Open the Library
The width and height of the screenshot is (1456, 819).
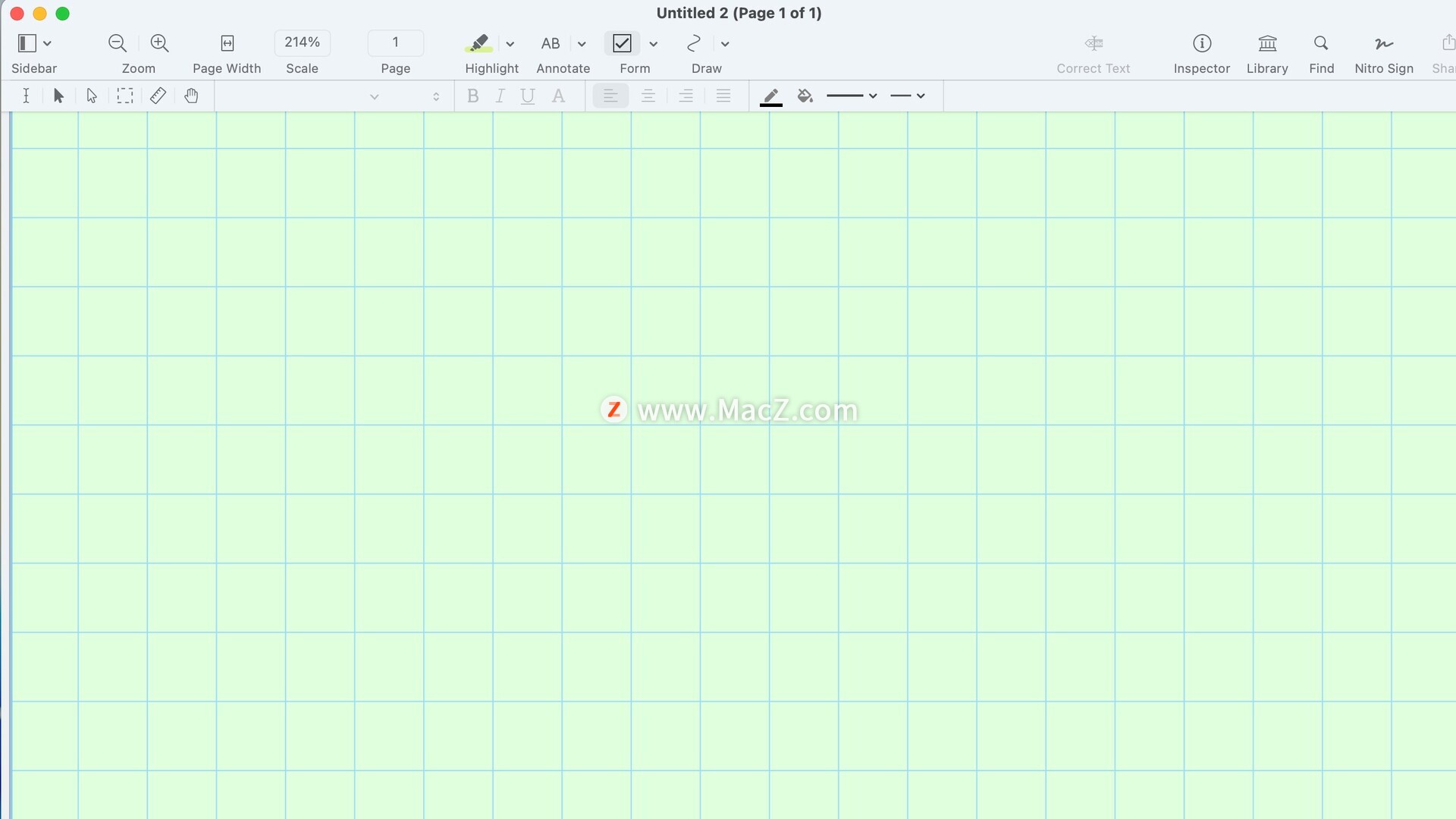1267,43
